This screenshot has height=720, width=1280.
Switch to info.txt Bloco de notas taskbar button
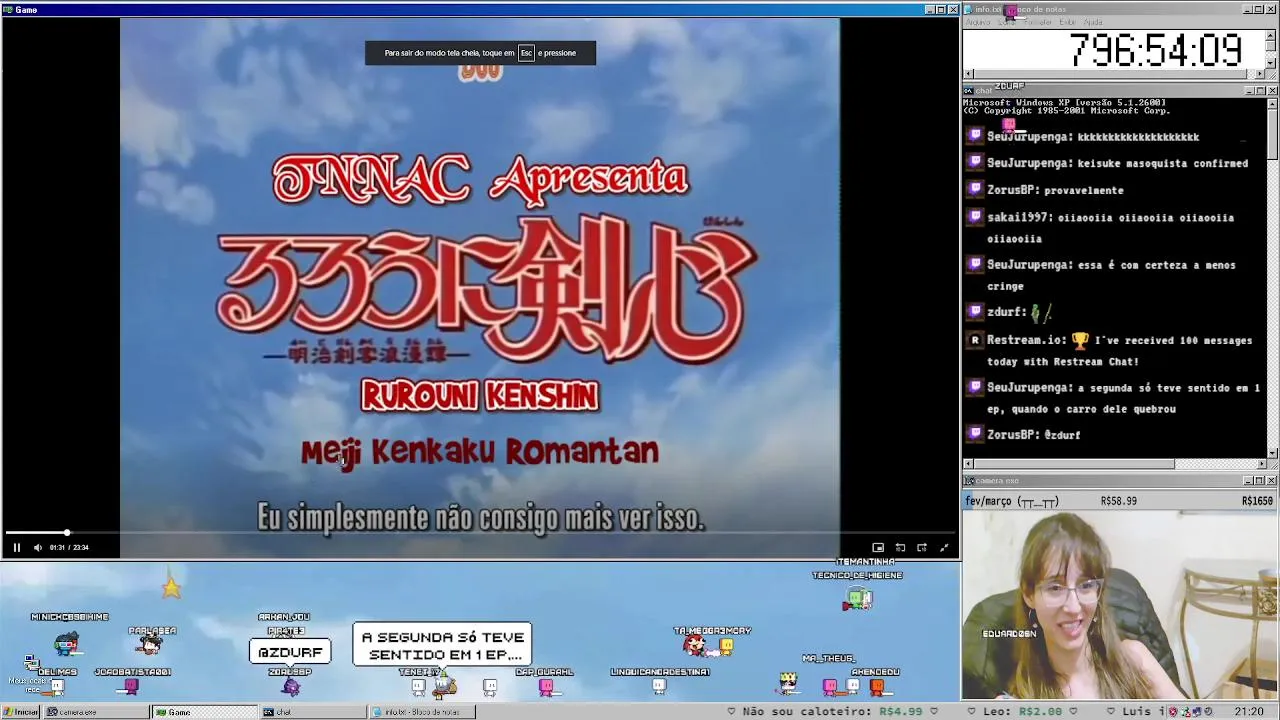[x=421, y=712]
